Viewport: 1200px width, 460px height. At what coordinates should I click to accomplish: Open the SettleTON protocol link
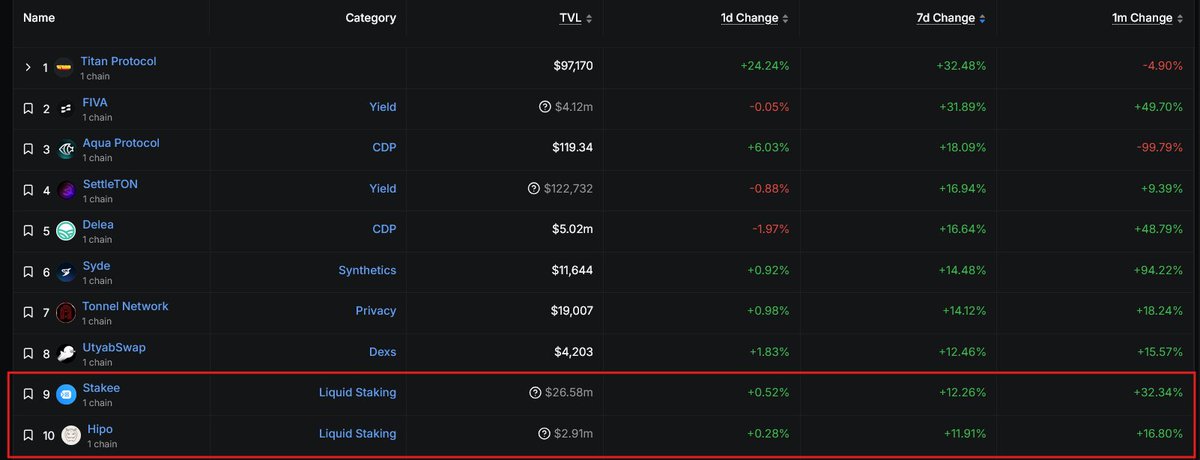[x=112, y=184]
